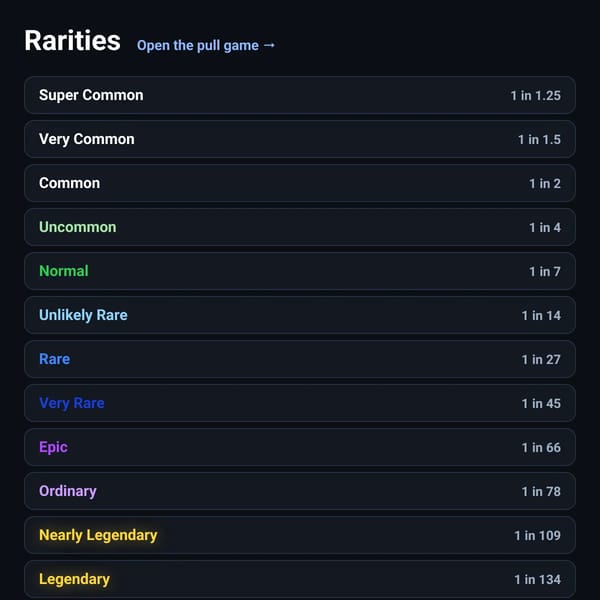This screenshot has width=600, height=600.
Task: Select the Rare rarity row
Action: coord(300,359)
